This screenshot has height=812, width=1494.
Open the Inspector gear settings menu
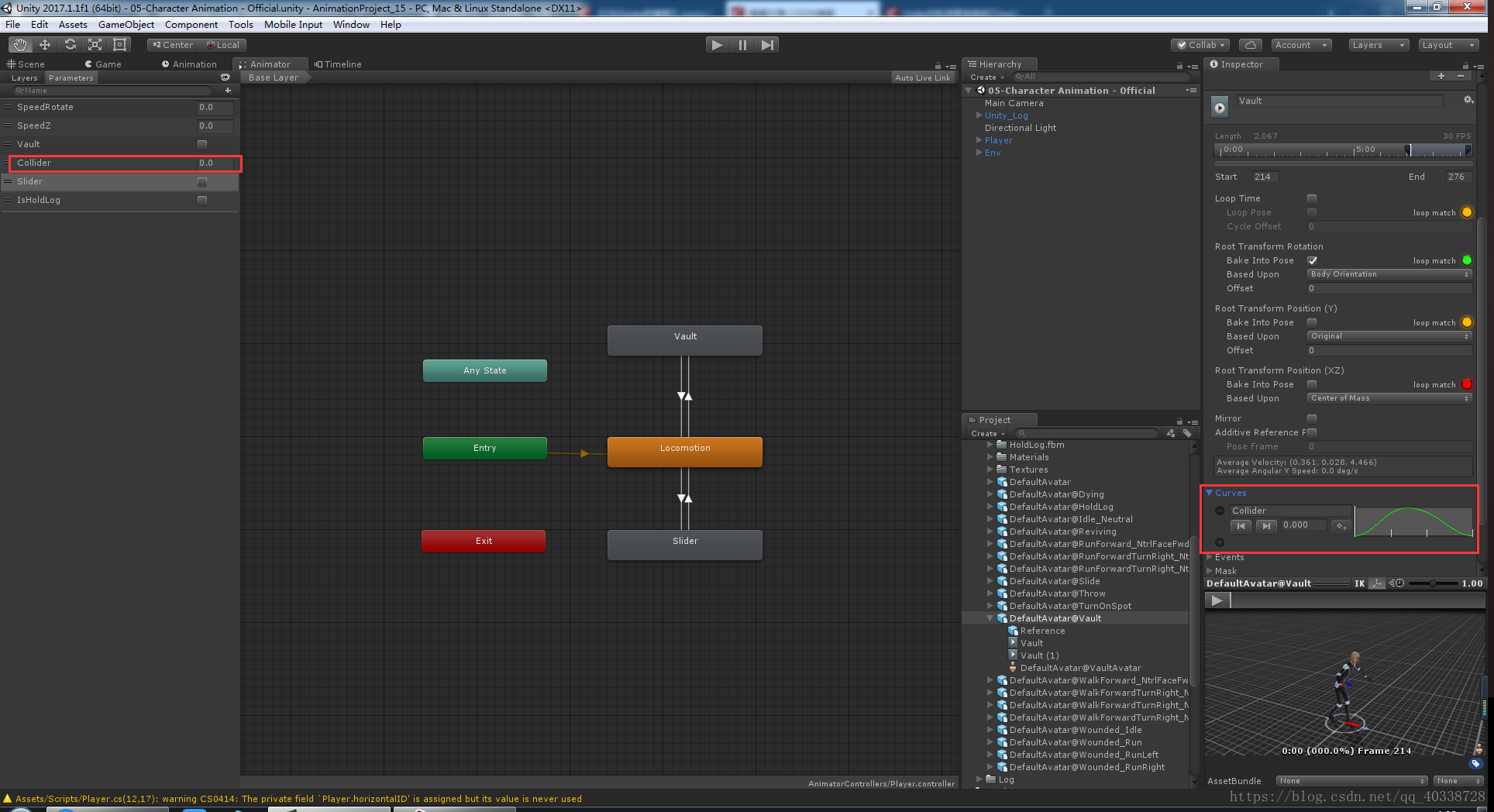point(1468,100)
